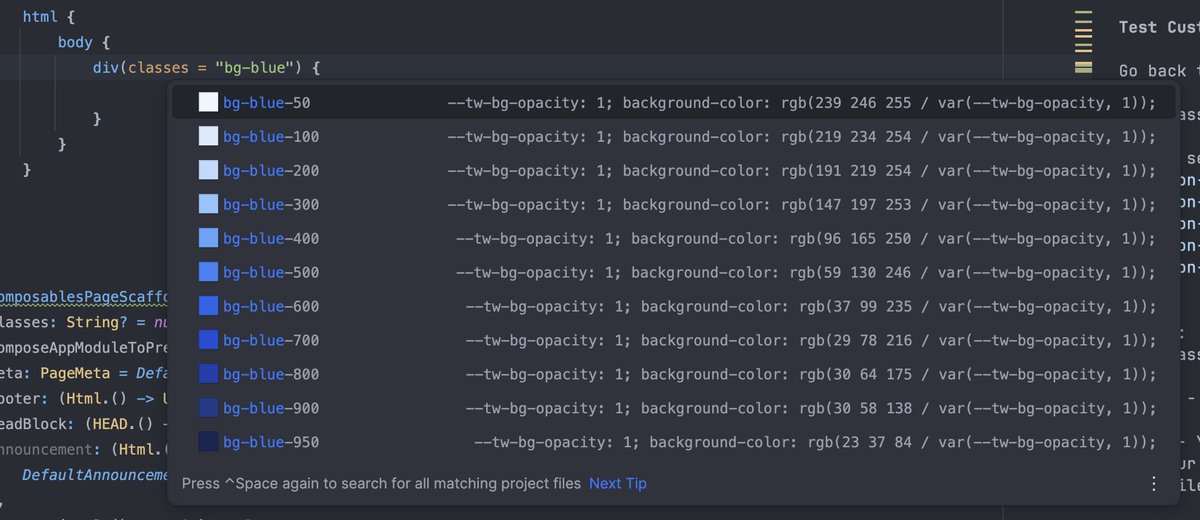The width and height of the screenshot is (1200, 520).
Task: Select the bg-blue-400 completion label
Action: click(271, 238)
